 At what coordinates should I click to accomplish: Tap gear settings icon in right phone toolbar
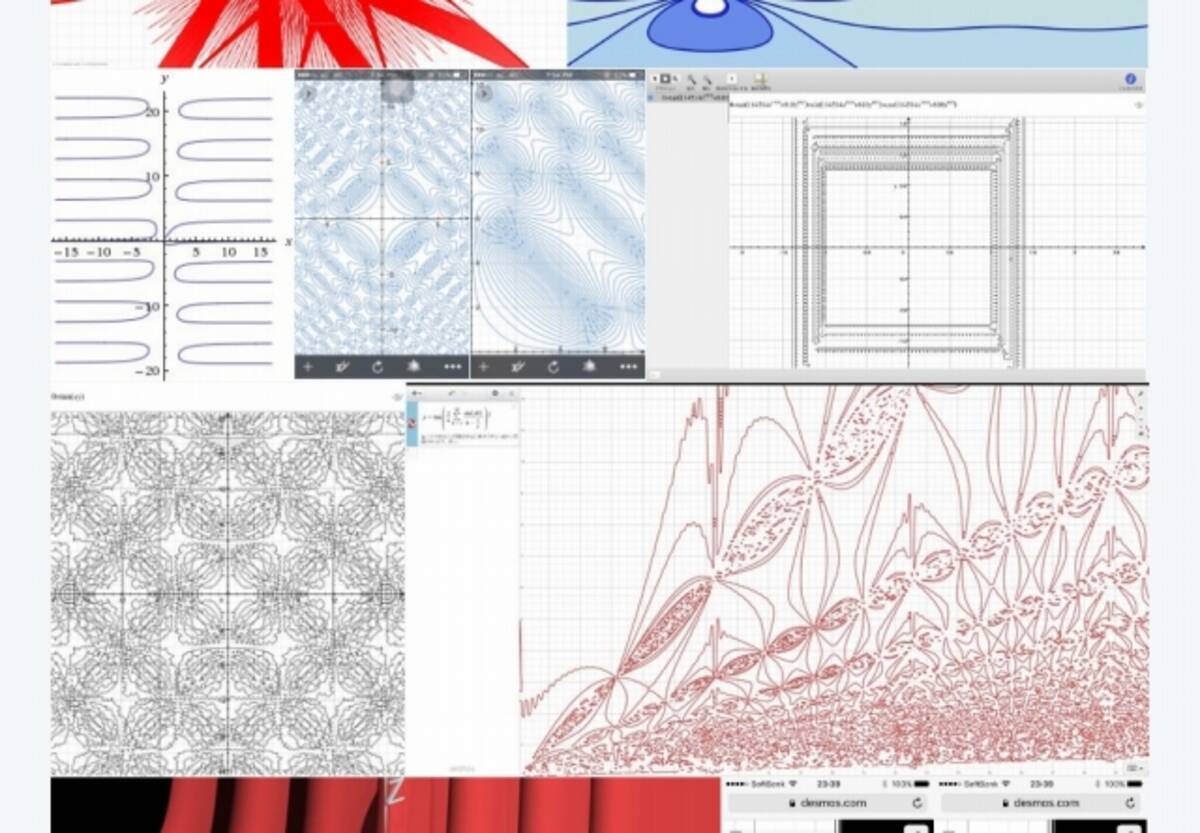click(591, 367)
